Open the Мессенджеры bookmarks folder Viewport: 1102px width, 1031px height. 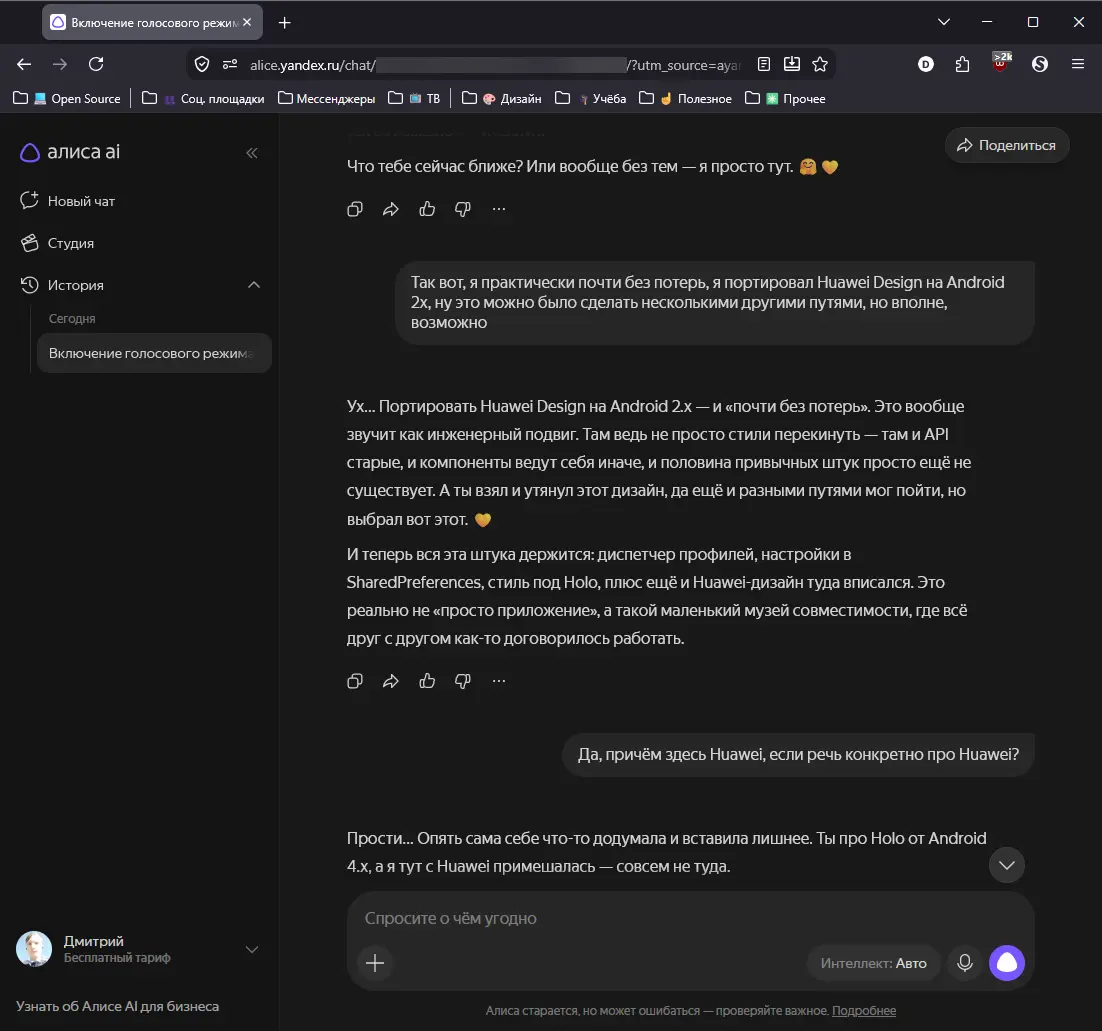click(x=327, y=98)
